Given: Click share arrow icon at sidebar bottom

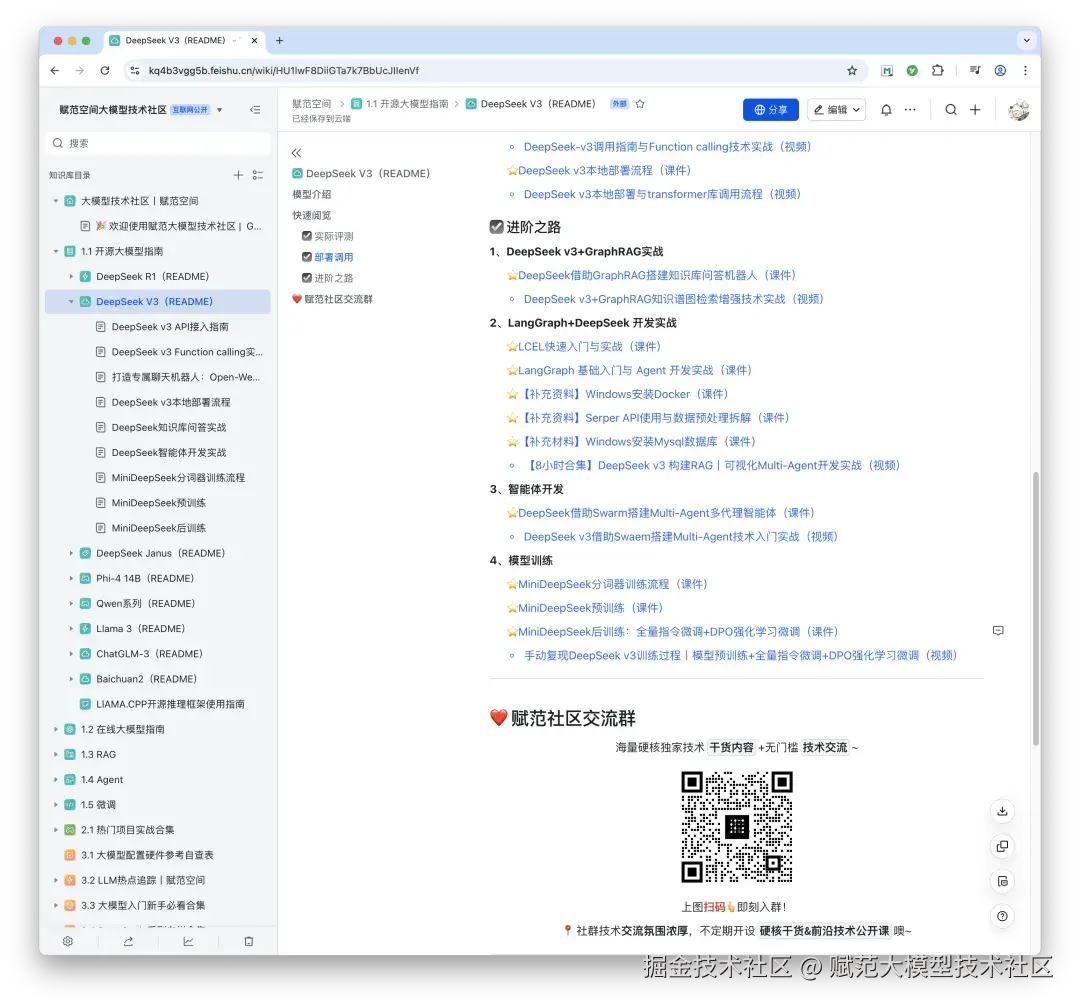Looking at the screenshot, I should [x=128, y=942].
